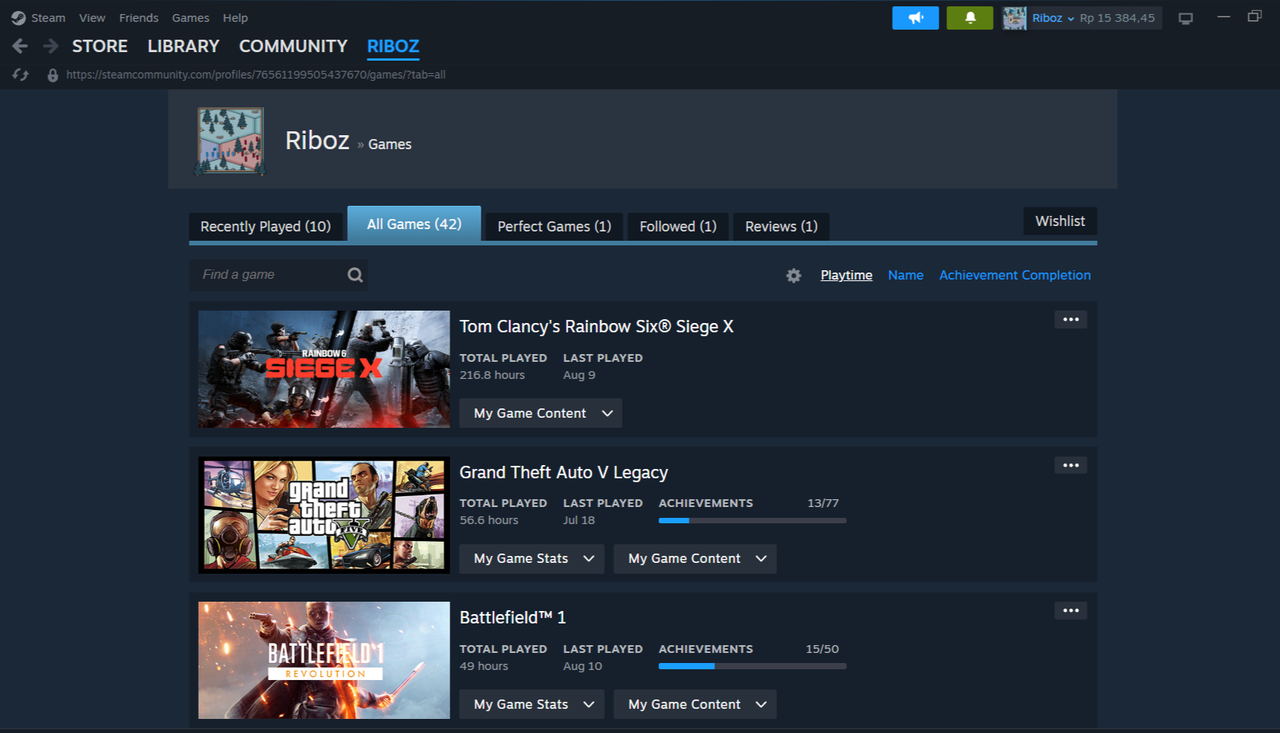Click the 49 hours playtime value
This screenshot has width=1280, height=733.
tap(484, 666)
